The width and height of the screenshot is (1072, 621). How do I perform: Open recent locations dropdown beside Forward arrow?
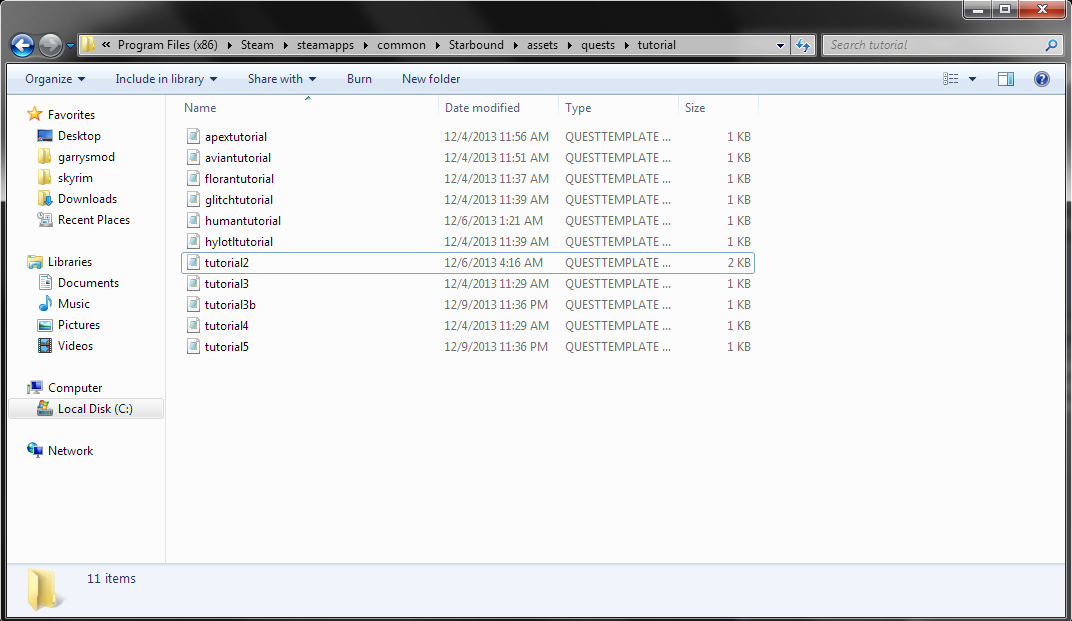click(70, 46)
